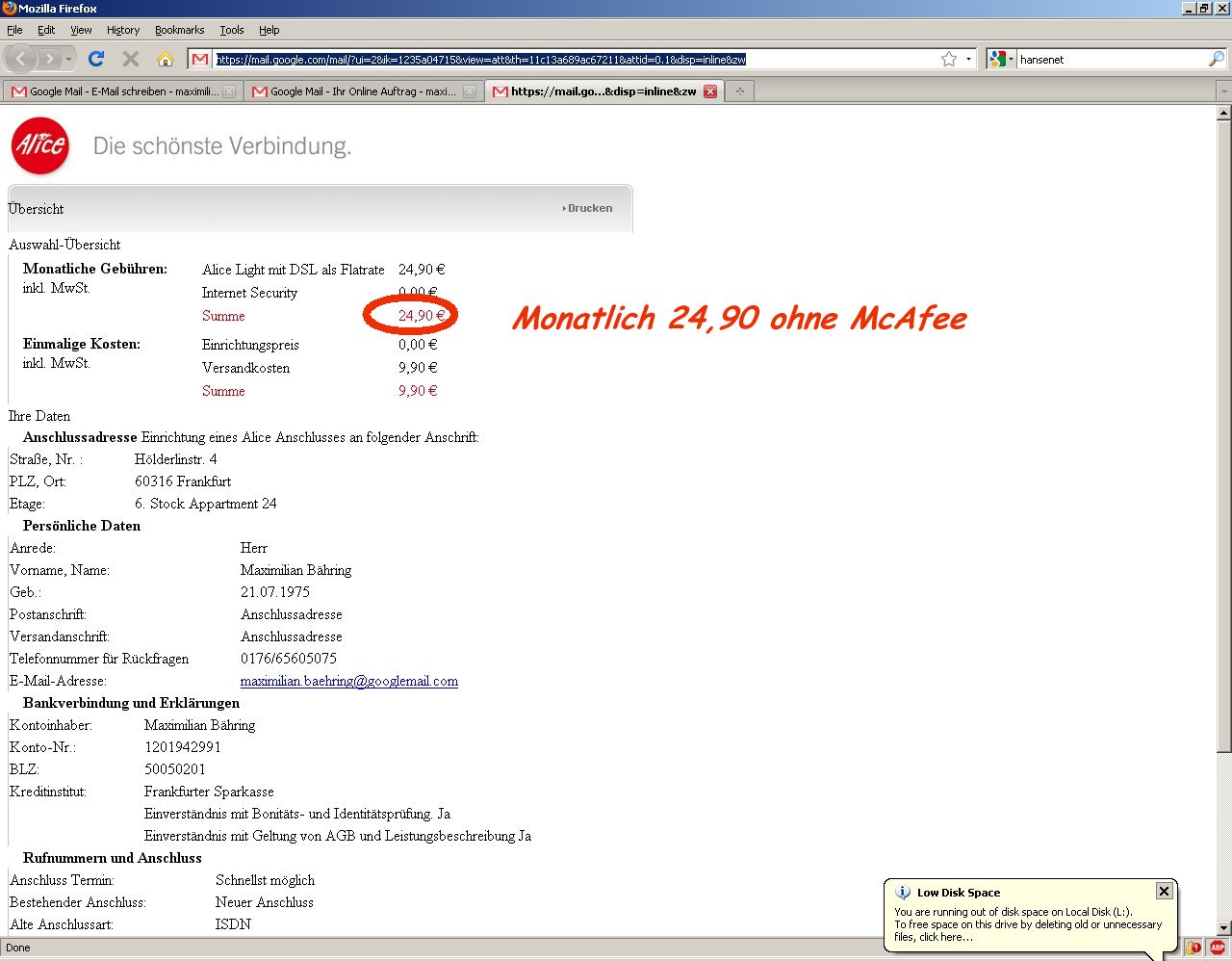Screen dimensions: 1232x961
Task: Click birth date '21.07.1975'
Action: click(275, 592)
